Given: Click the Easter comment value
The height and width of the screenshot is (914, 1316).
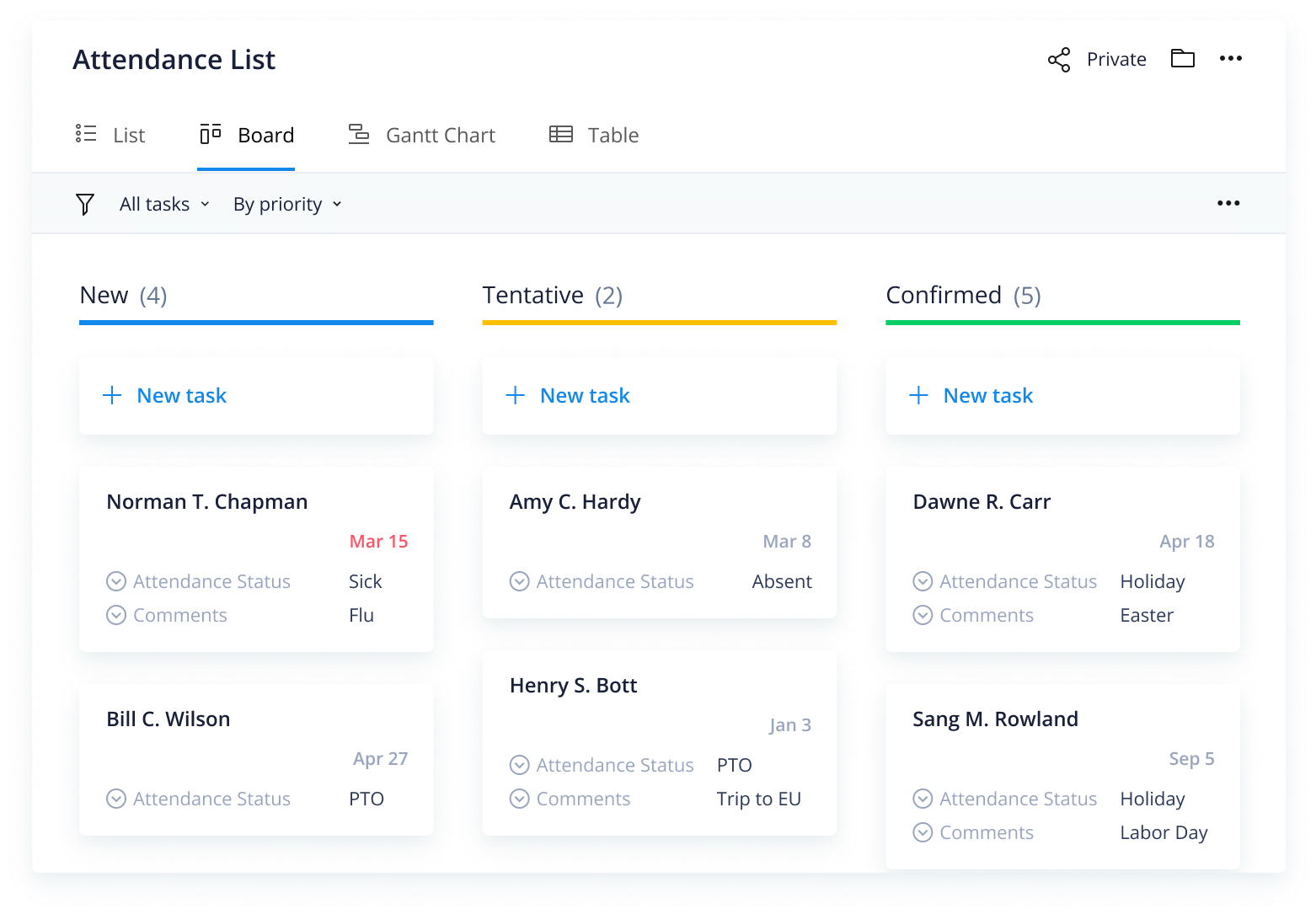Looking at the screenshot, I should [1147, 616].
